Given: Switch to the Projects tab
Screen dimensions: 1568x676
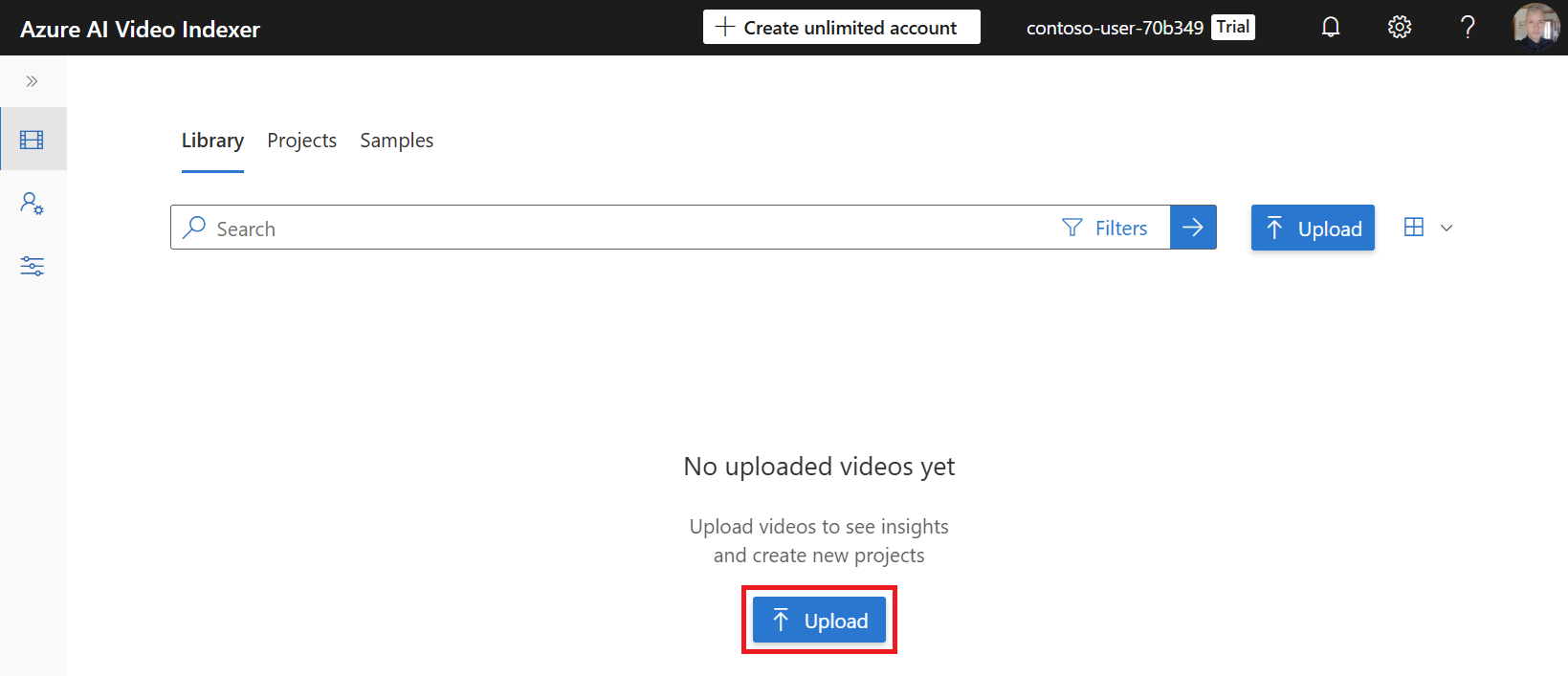Looking at the screenshot, I should (x=301, y=141).
